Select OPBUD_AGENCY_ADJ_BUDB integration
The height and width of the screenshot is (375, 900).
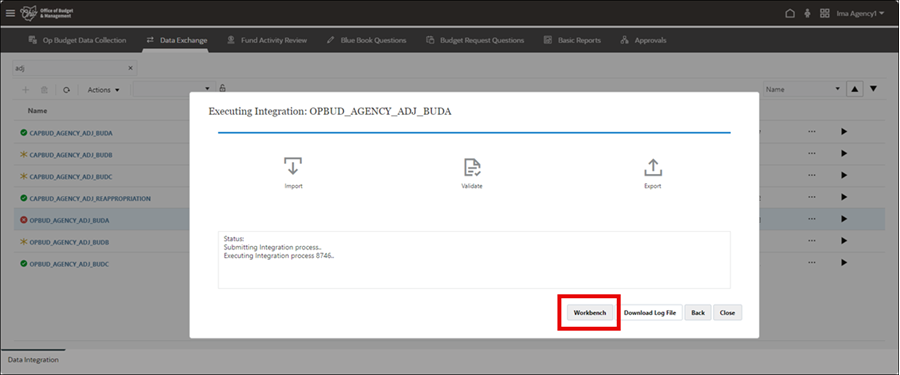(x=69, y=242)
